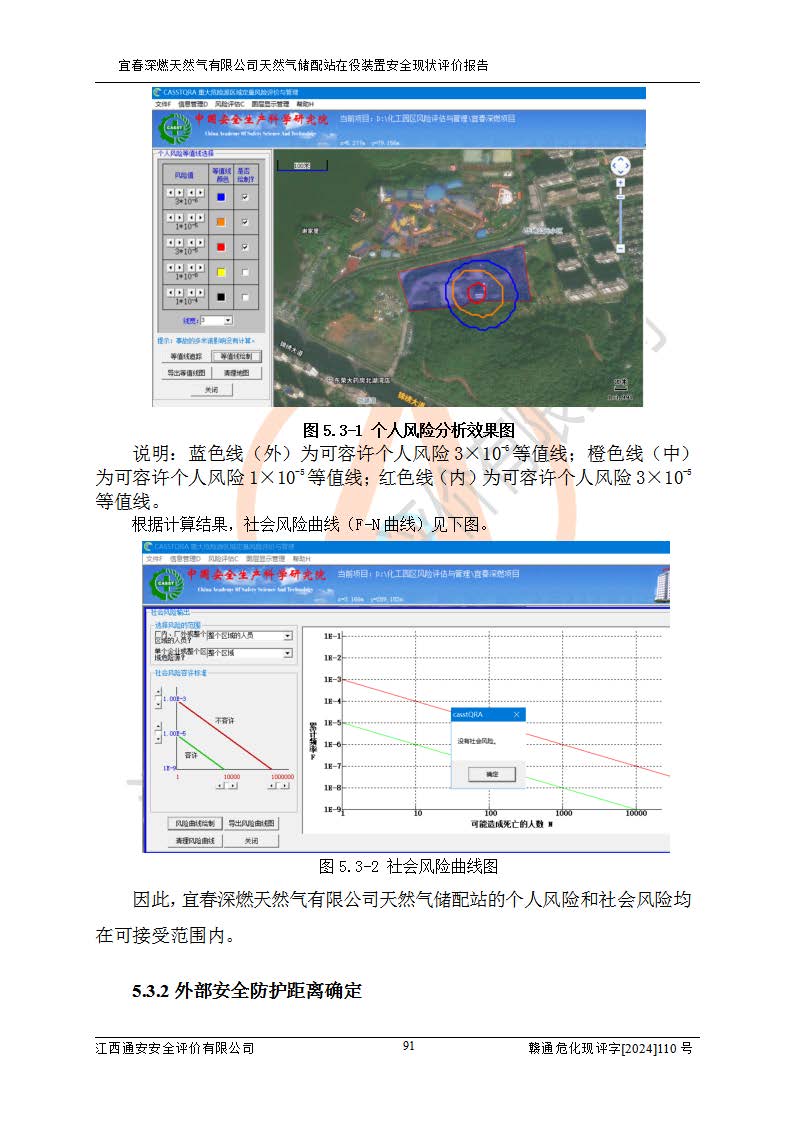Click the stepper arrows under 10000 on the criteria chart
The height and width of the screenshot is (1122, 793).
coord(229,785)
